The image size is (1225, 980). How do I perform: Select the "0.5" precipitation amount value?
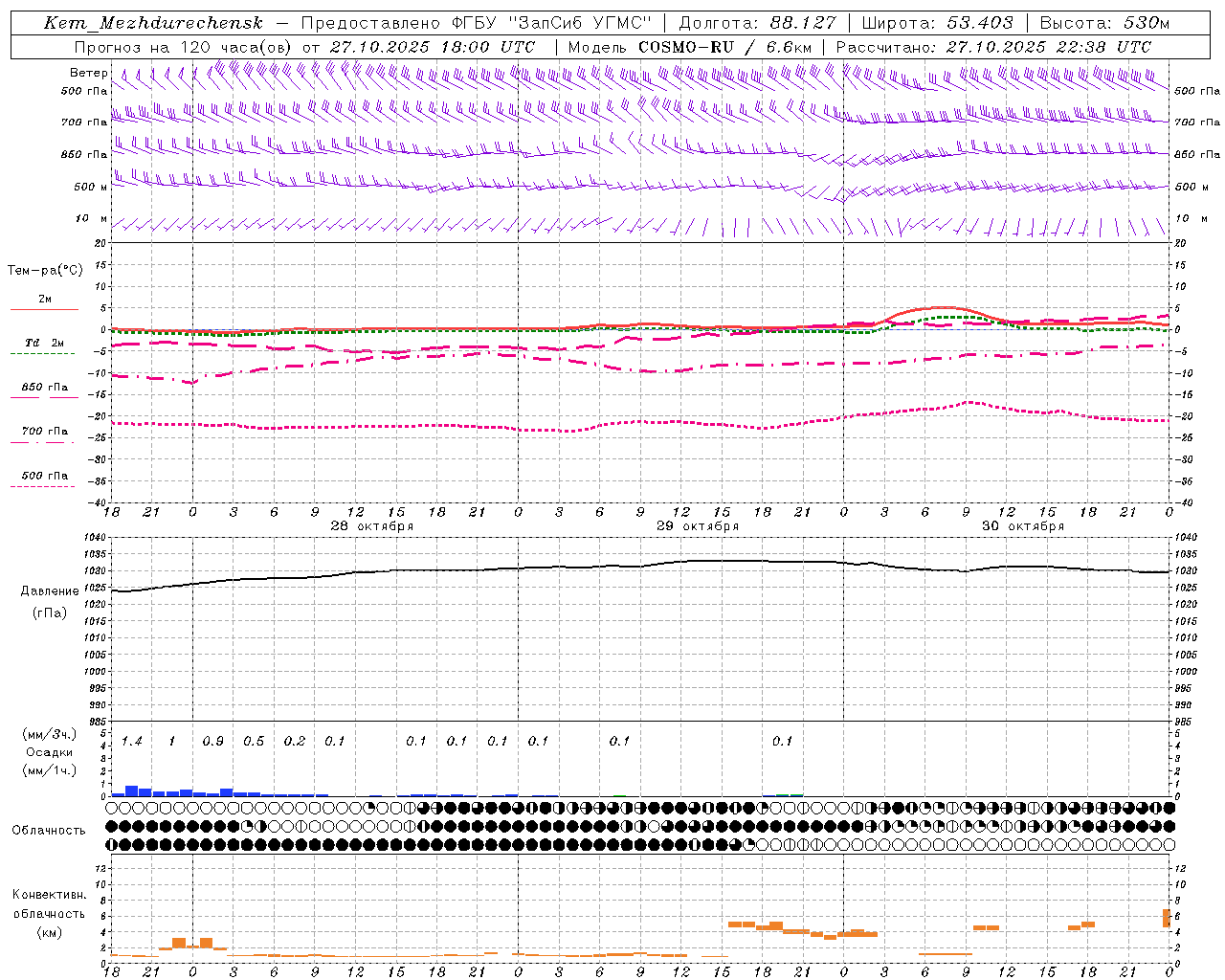[254, 741]
